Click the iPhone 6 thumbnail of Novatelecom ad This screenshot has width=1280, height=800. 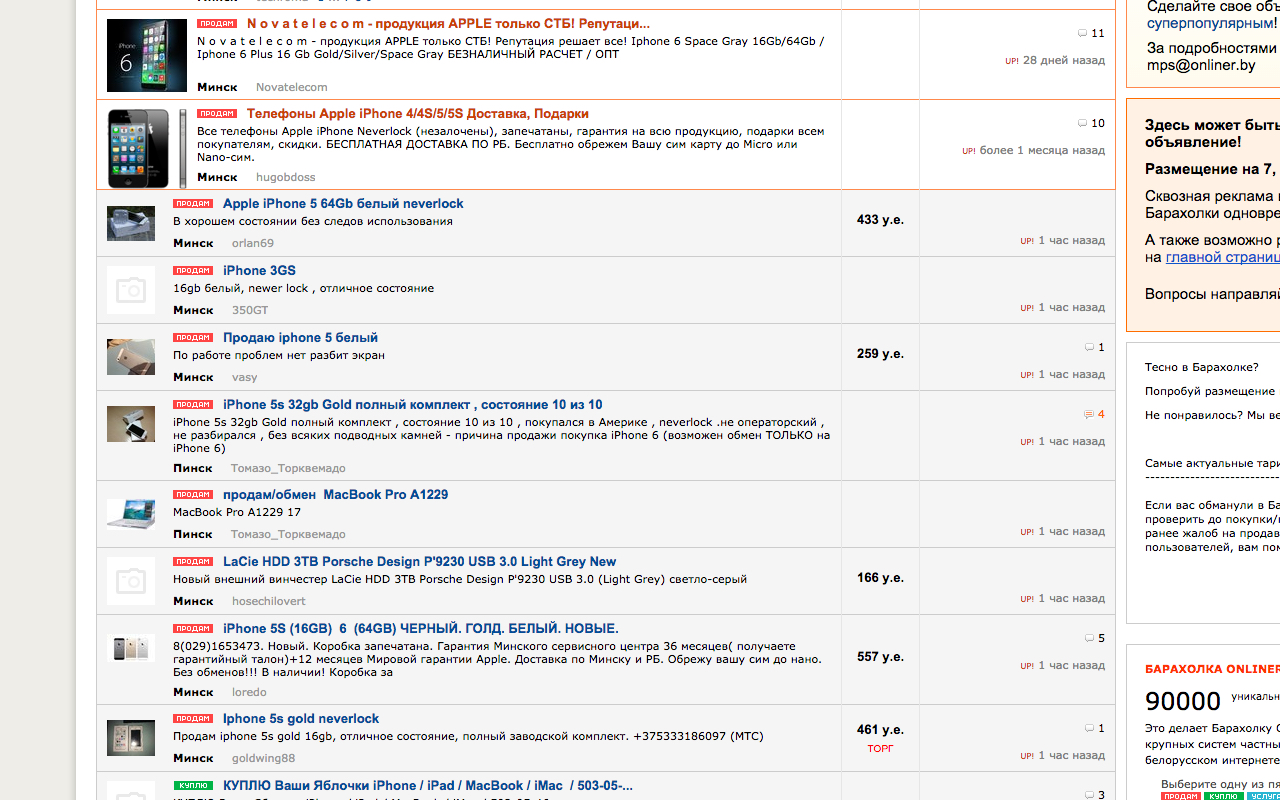click(147, 55)
